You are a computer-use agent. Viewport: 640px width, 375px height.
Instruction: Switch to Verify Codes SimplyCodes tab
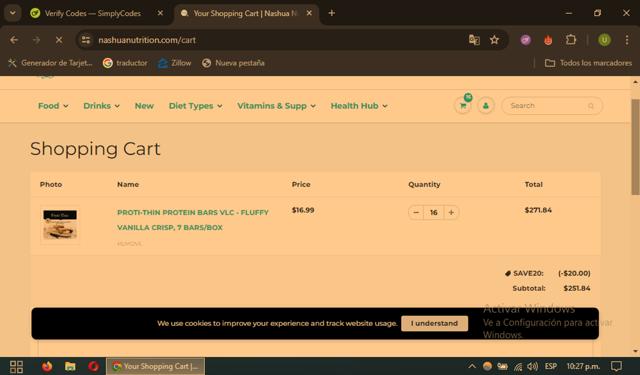tap(92, 13)
